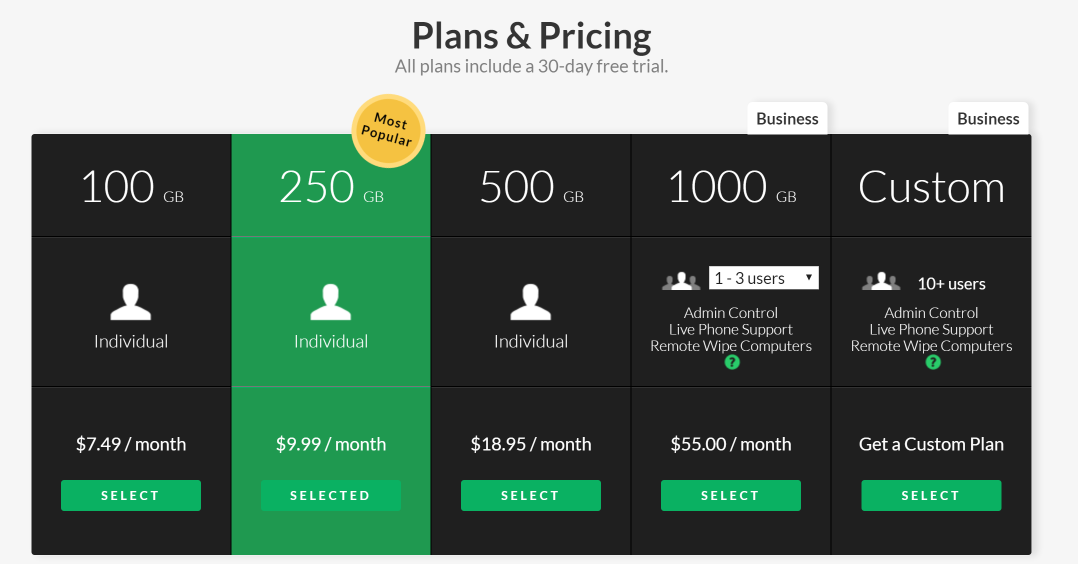Image resolution: width=1078 pixels, height=564 pixels.
Task: Click the Get a Custom Plan text
Action: (931, 444)
